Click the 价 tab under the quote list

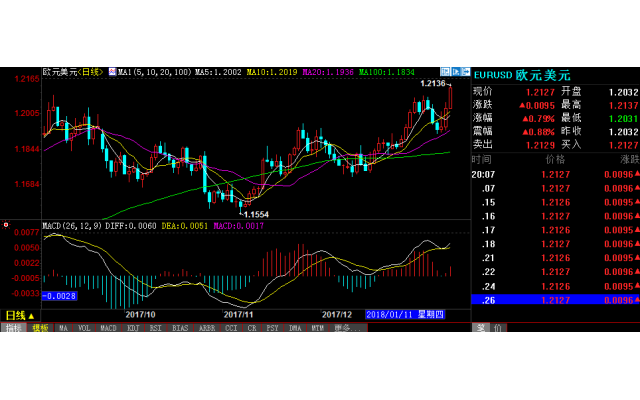point(498,328)
